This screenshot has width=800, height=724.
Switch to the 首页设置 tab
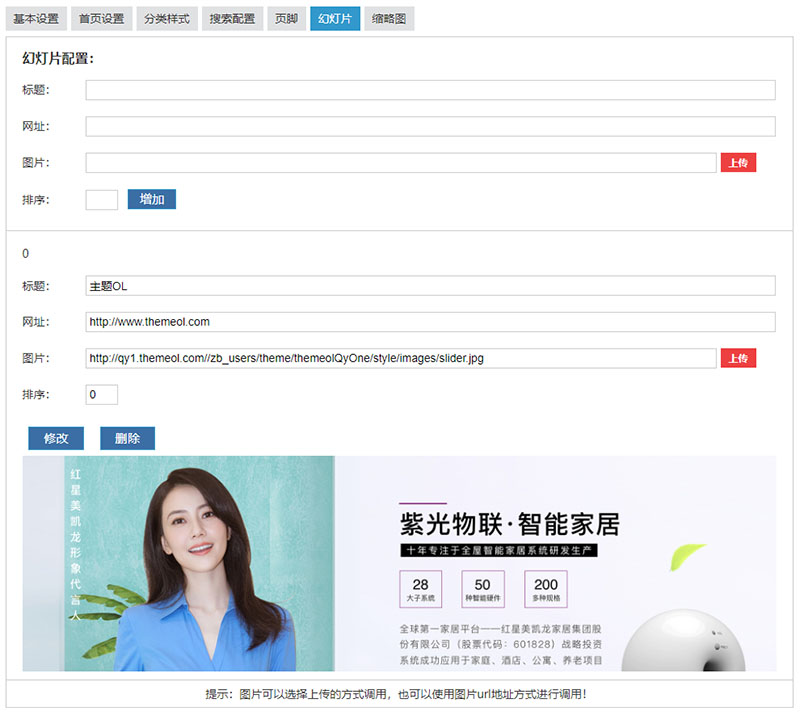click(x=101, y=19)
